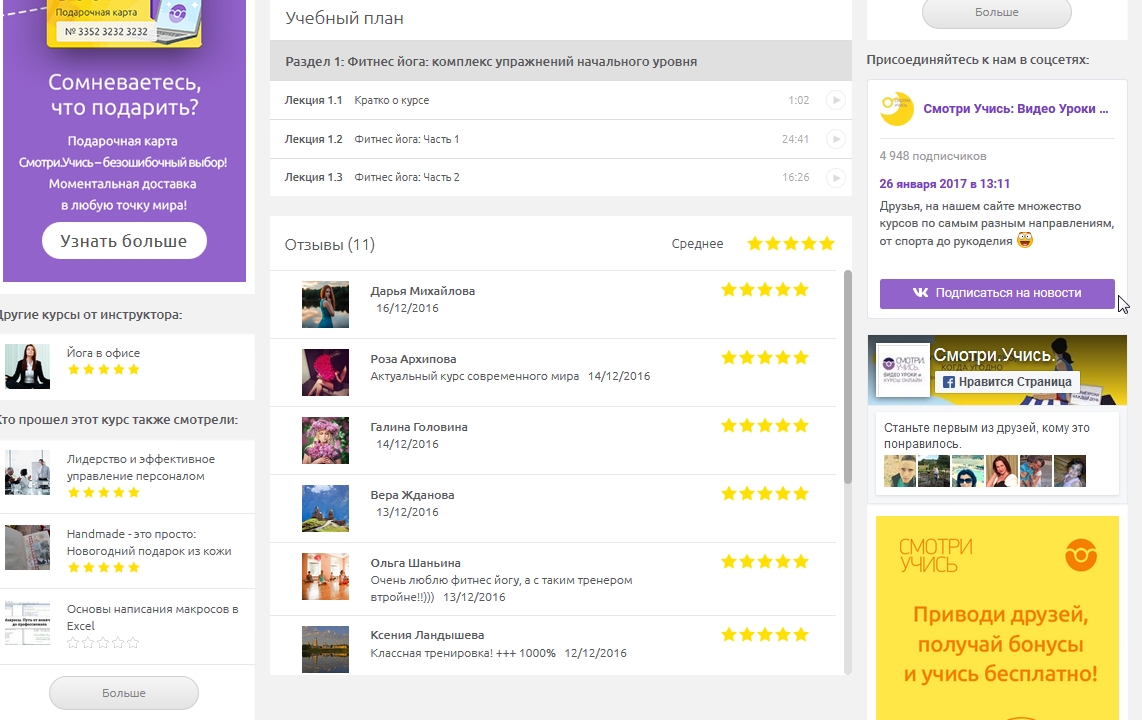The image size is (1142, 720).
Task: Open Лидерство и эффективное управление персоналом course
Action: point(141,467)
